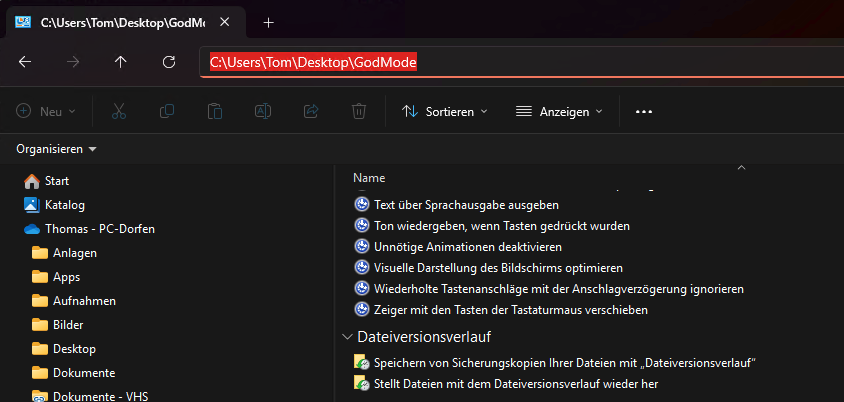This screenshot has width=844, height=402.
Task: Open the Sortieren dropdown
Action: tap(445, 112)
